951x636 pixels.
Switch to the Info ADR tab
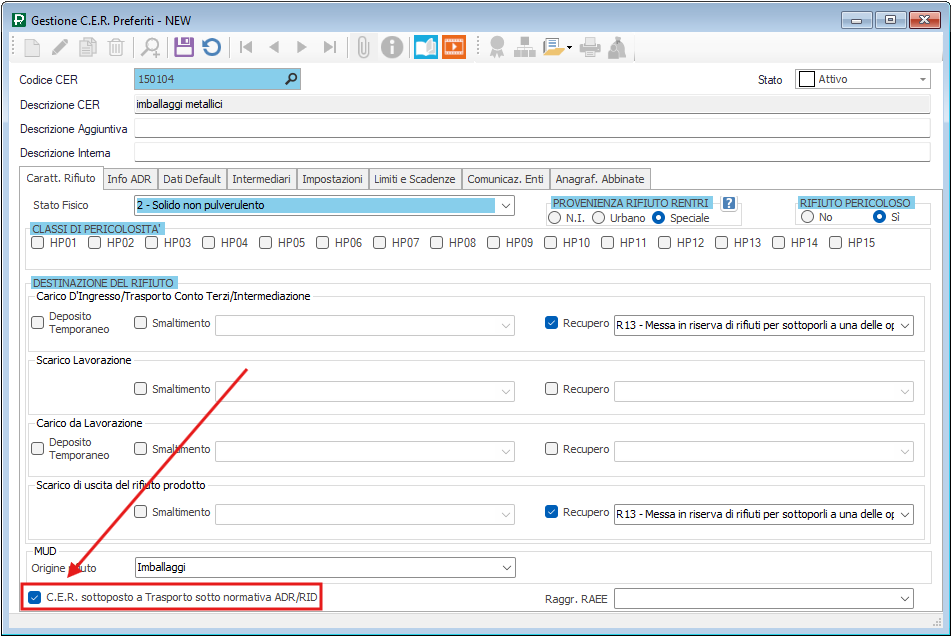point(129,179)
